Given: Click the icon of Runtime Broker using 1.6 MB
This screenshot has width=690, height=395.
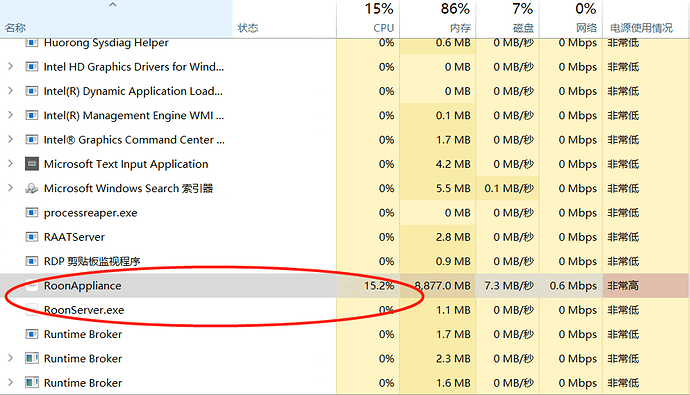Looking at the screenshot, I should [32, 383].
